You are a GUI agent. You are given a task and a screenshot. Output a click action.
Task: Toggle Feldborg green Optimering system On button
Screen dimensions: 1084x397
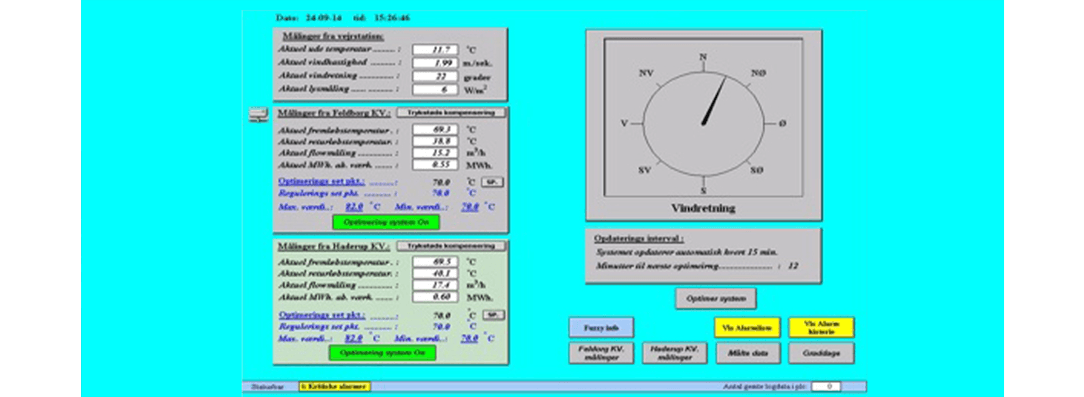click(386, 222)
